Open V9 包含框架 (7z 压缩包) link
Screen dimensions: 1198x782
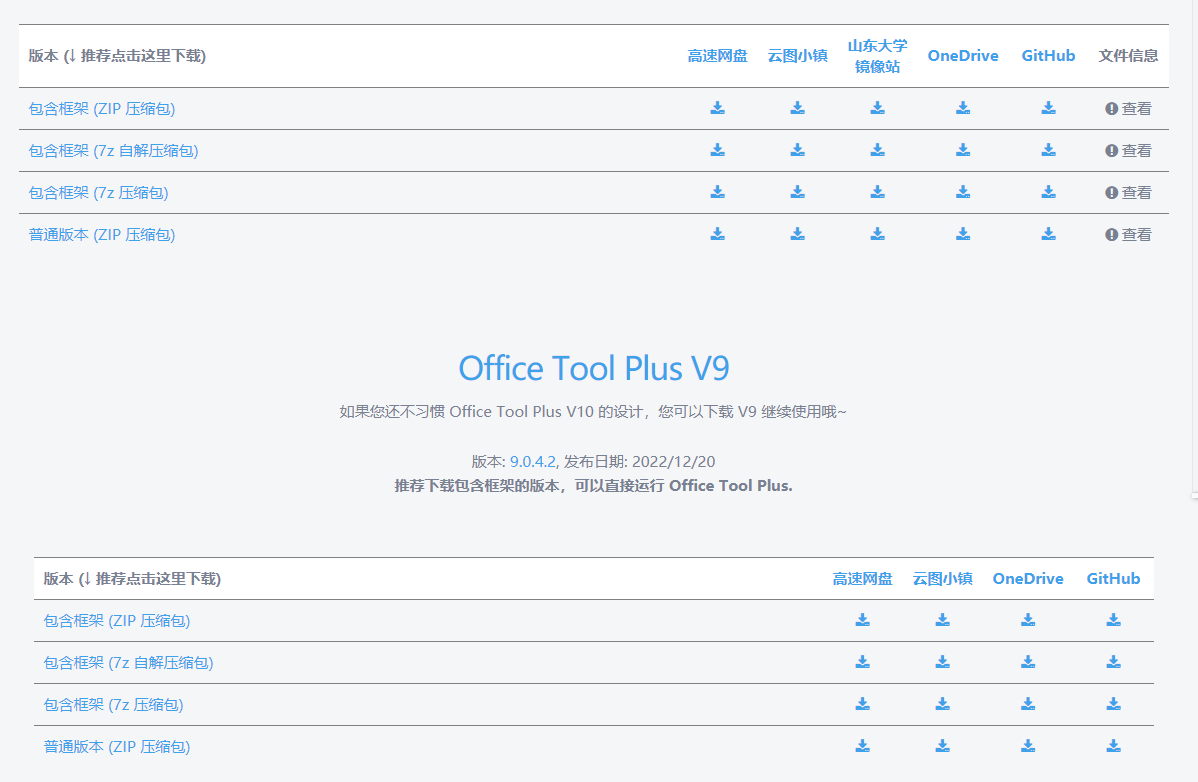(x=114, y=704)
